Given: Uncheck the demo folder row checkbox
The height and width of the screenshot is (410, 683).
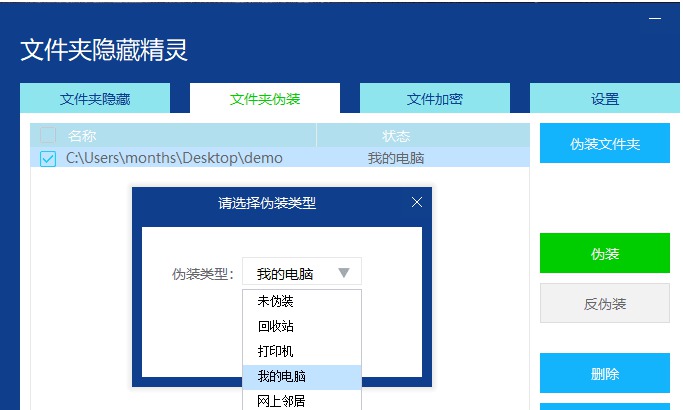Looking at the screenshot, I should click(x=48, y=158).
